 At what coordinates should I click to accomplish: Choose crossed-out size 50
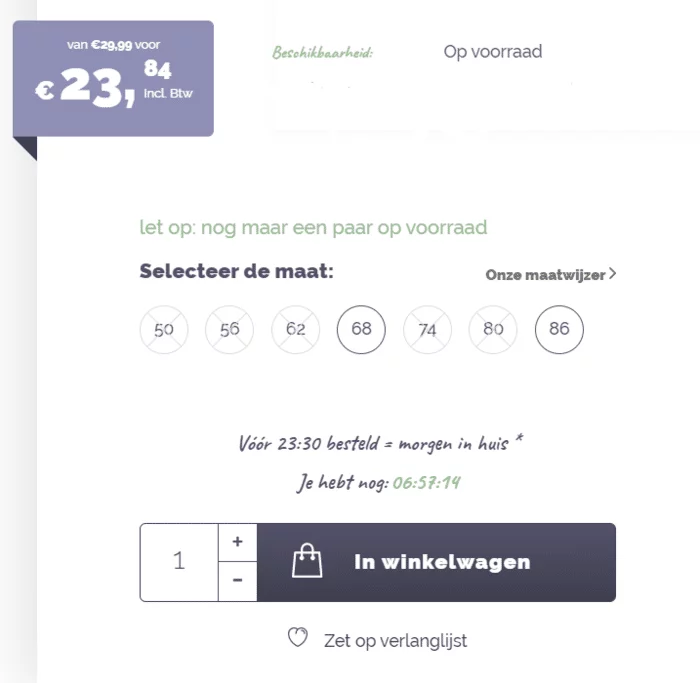coord(164,329)
